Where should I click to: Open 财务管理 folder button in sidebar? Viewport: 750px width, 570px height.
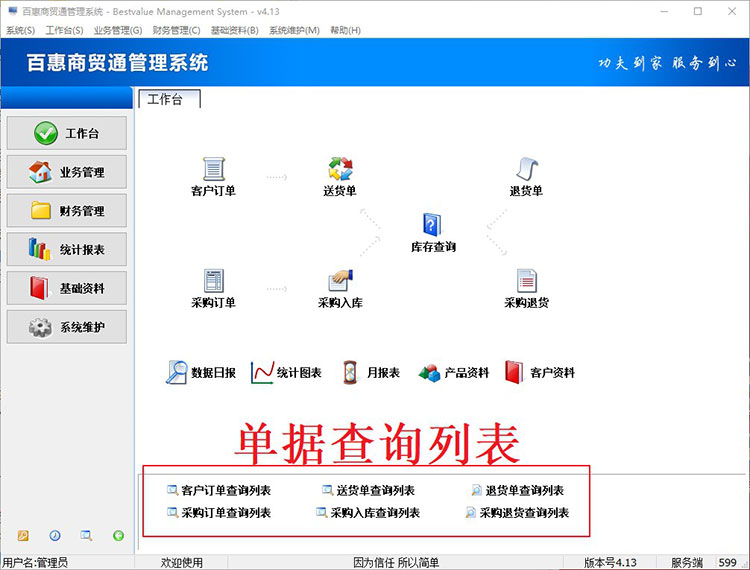pos(66,210)
